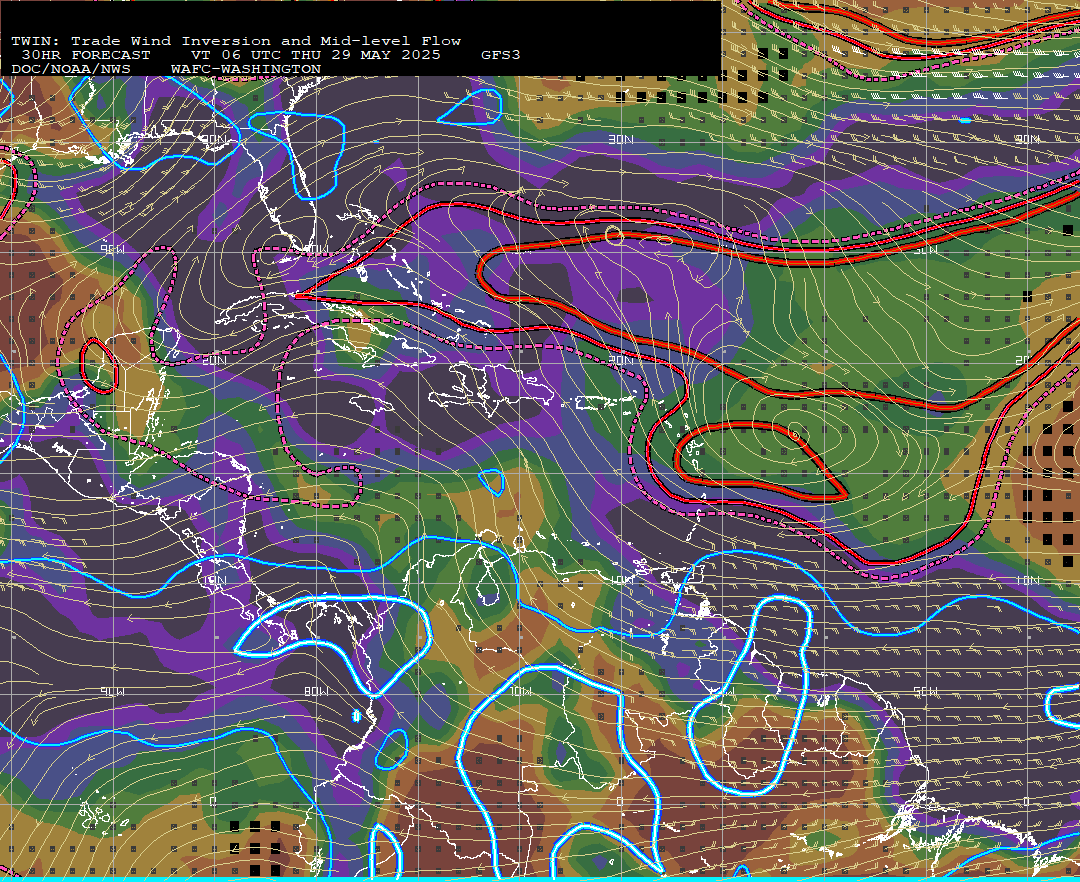
Task: Click the "20N" label beside the Yucatan coast
Action: (214, 360)
